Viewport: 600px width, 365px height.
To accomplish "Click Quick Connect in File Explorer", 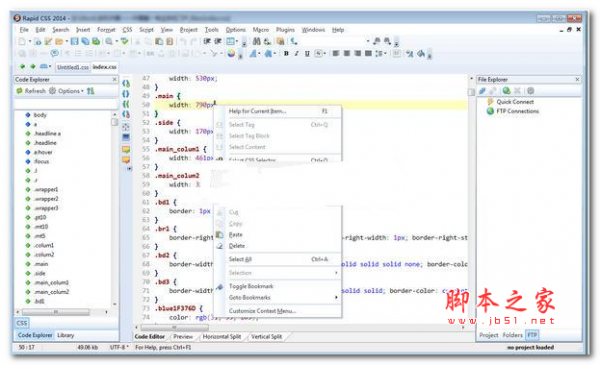I will pyautogui.click(x=515, y=102).
